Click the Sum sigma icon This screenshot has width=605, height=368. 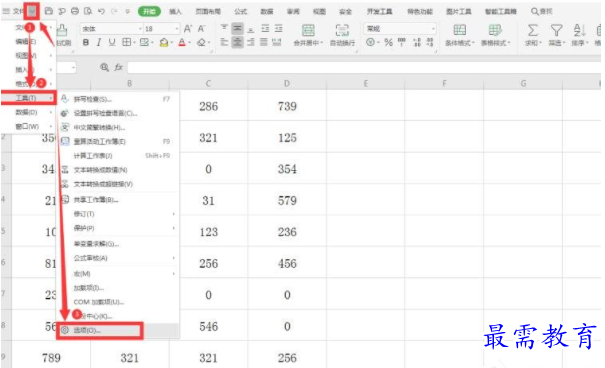point(532,30)
